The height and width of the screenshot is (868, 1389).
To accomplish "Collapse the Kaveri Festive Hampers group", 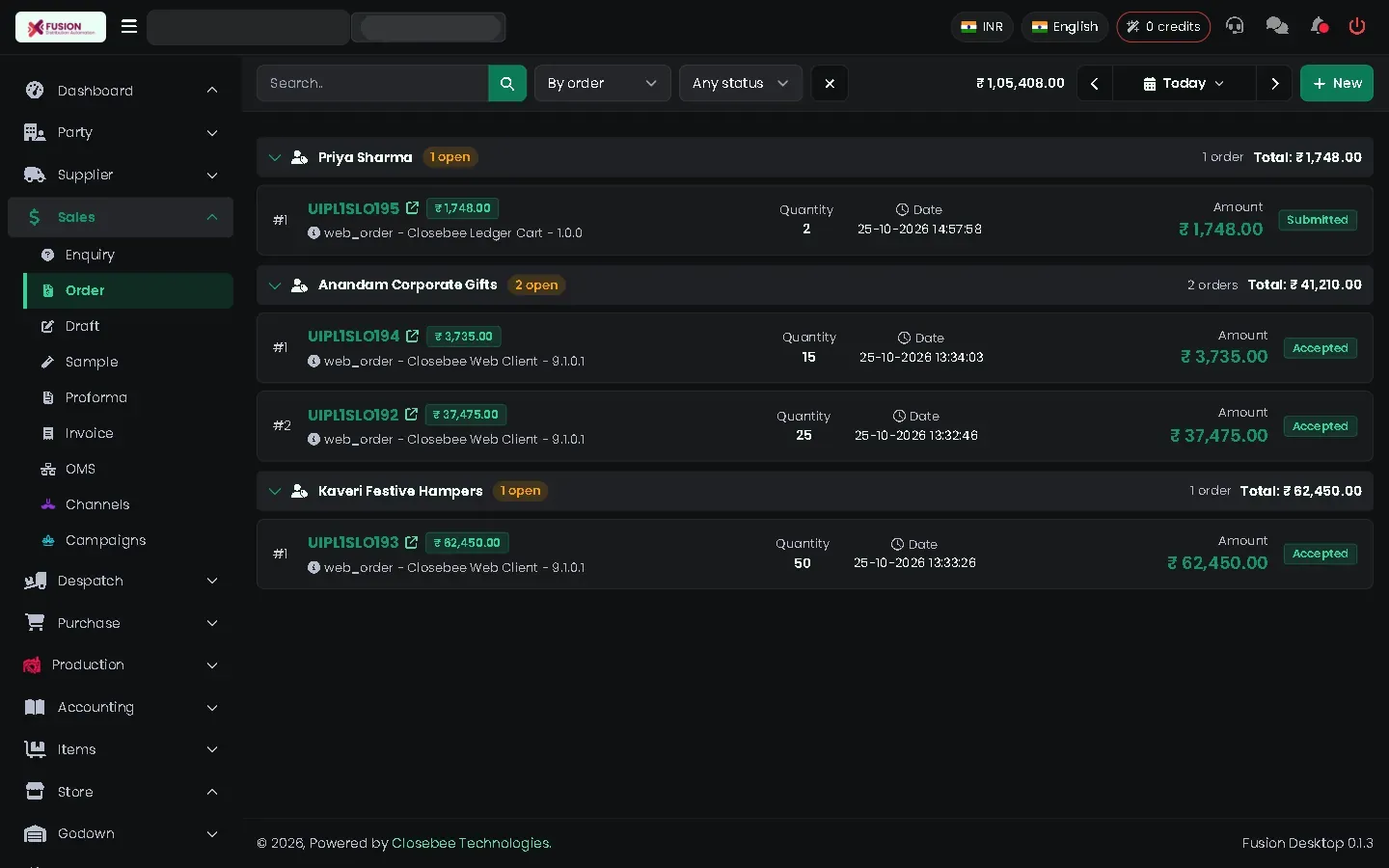I will (x=275, y=491).
